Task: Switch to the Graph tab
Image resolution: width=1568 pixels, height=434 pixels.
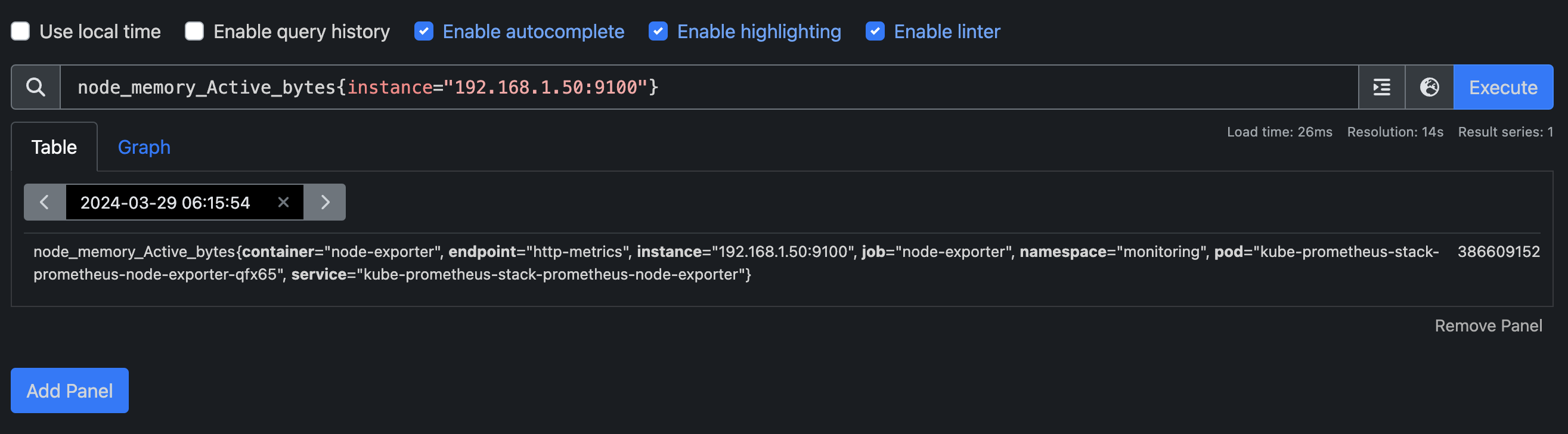Action: click(x=144, y=147)
